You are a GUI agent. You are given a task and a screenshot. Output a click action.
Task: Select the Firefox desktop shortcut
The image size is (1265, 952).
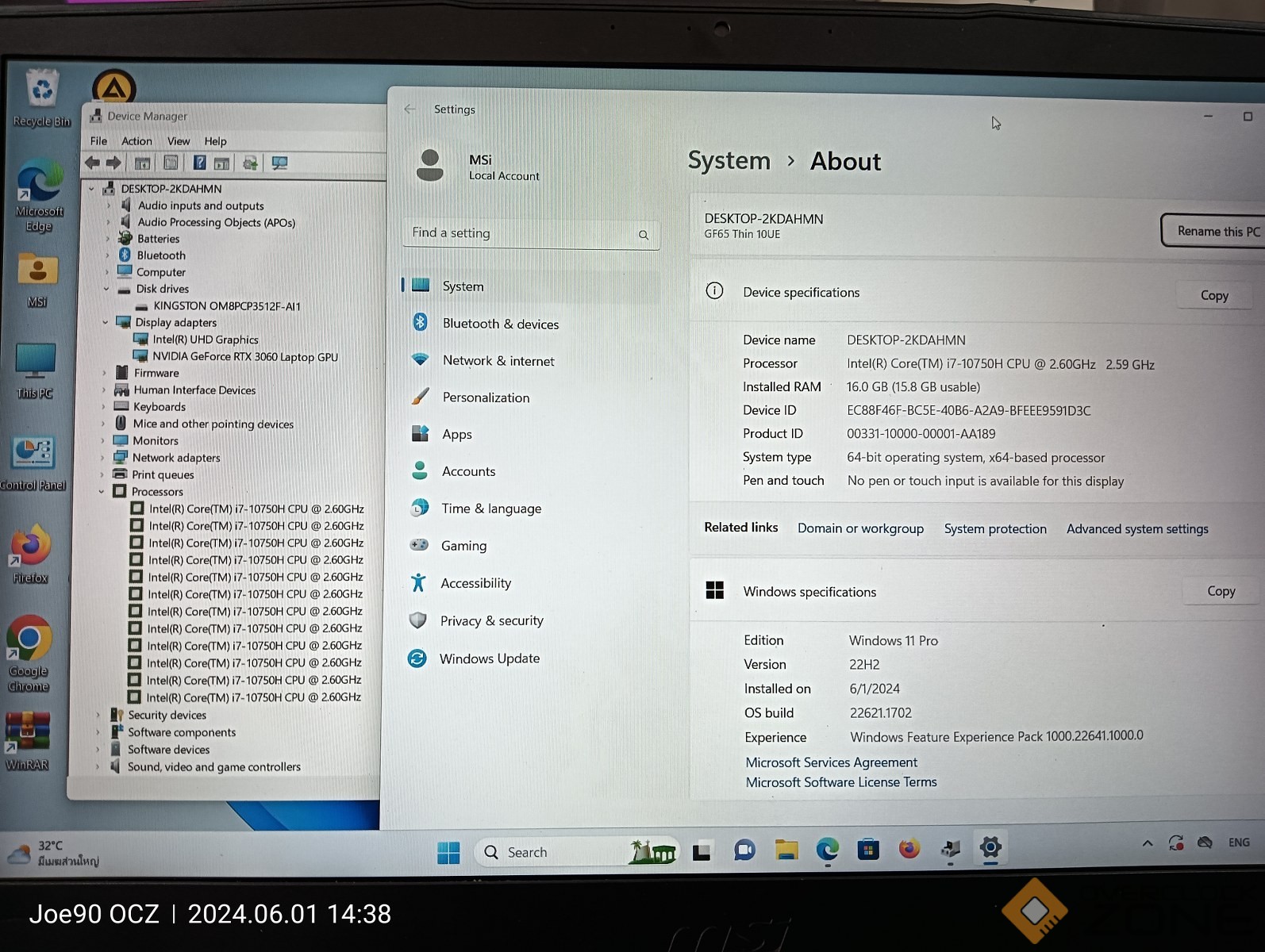point(30,554)
